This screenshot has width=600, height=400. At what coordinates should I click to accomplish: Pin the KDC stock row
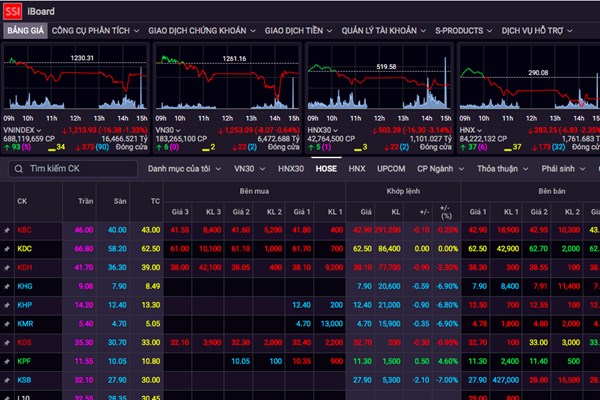point(6,248)
